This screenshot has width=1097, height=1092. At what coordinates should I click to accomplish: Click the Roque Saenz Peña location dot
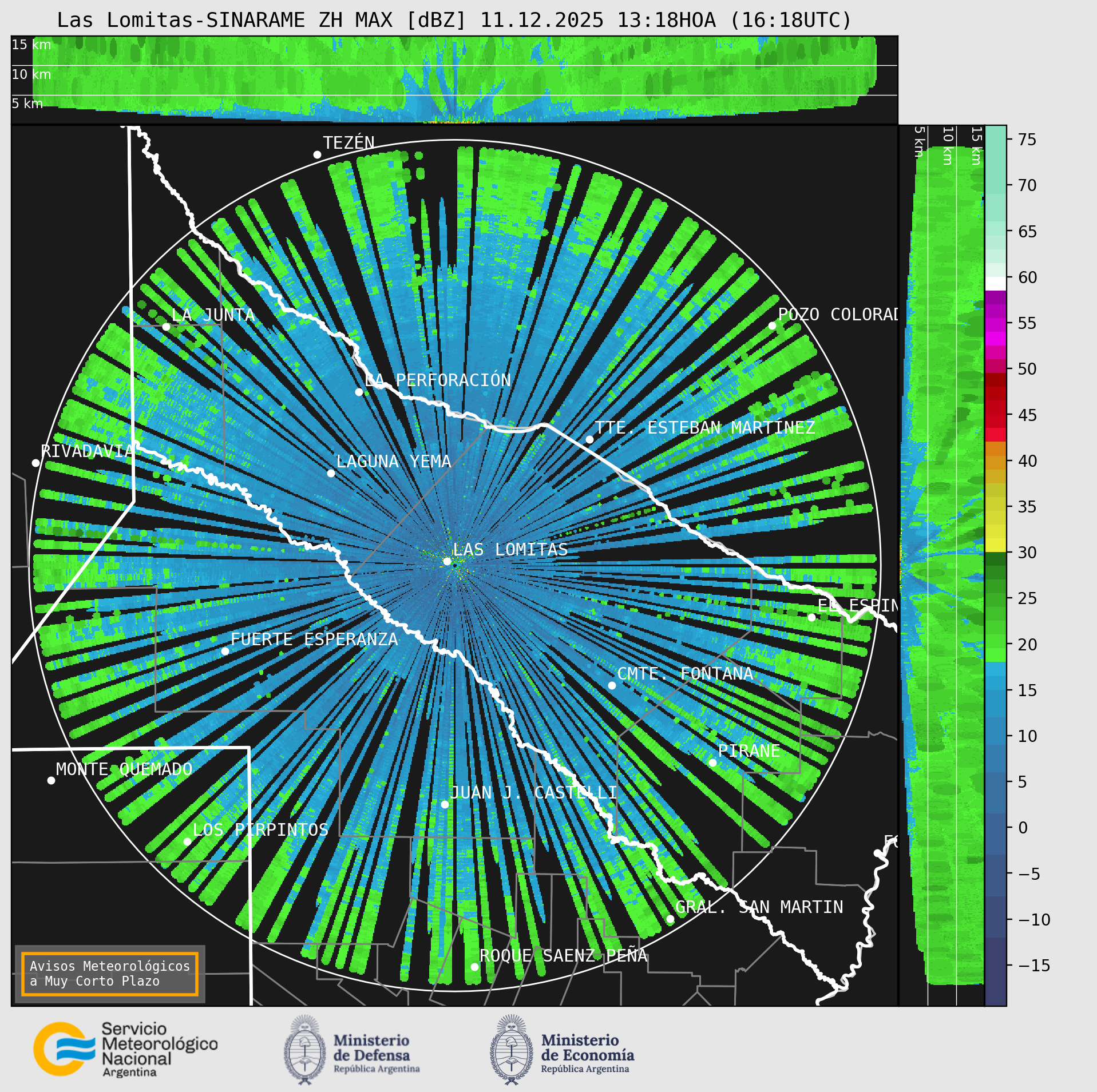[474, 967]
